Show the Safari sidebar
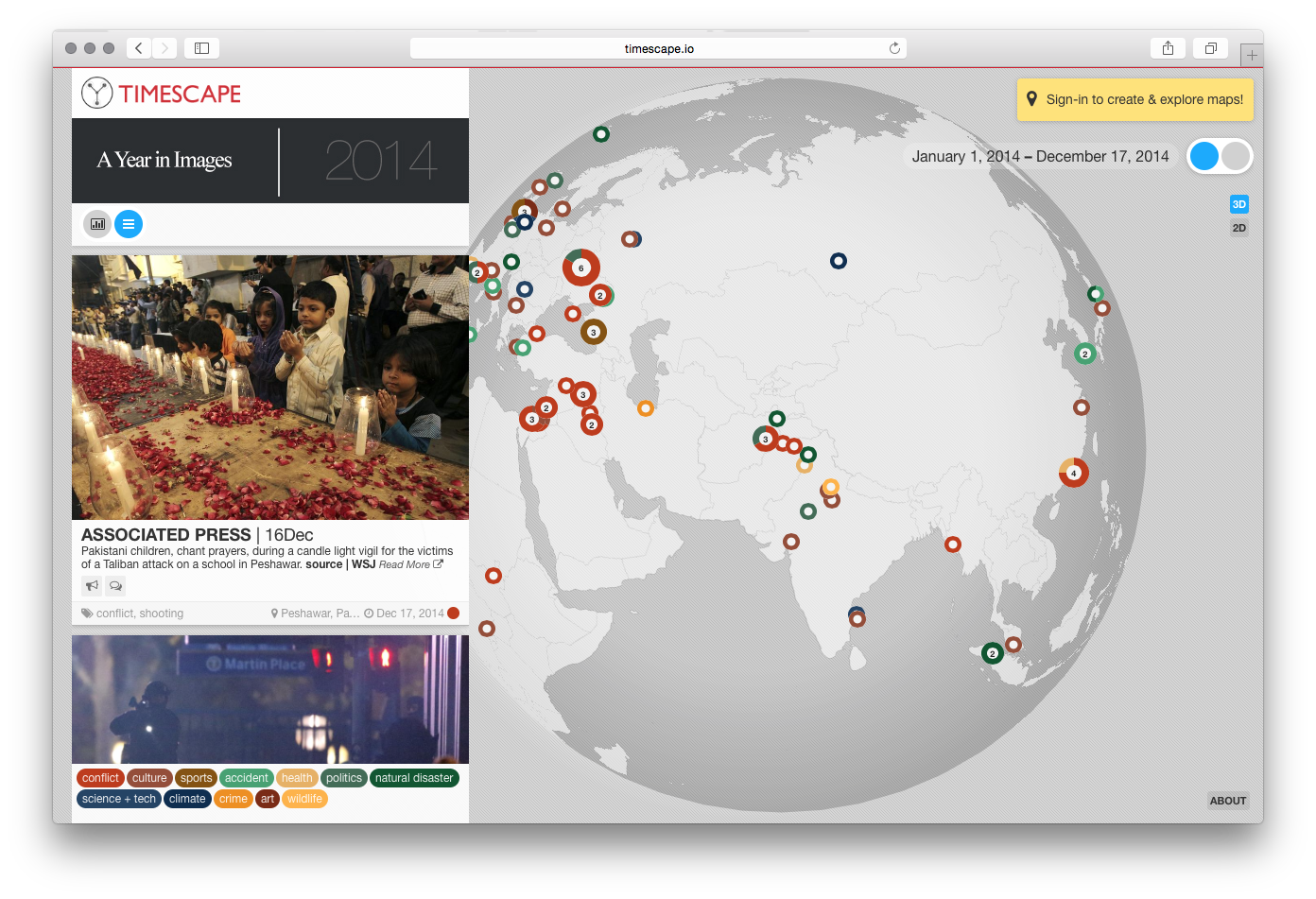 click(x=201, y=48)
